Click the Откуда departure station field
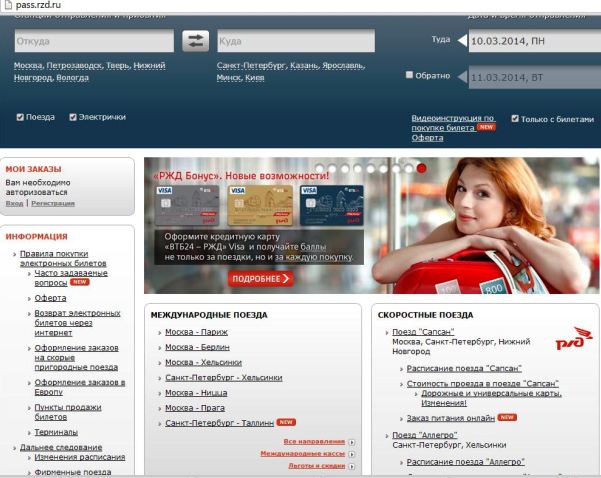Screen dimensions: 601x478 point(94,41)
